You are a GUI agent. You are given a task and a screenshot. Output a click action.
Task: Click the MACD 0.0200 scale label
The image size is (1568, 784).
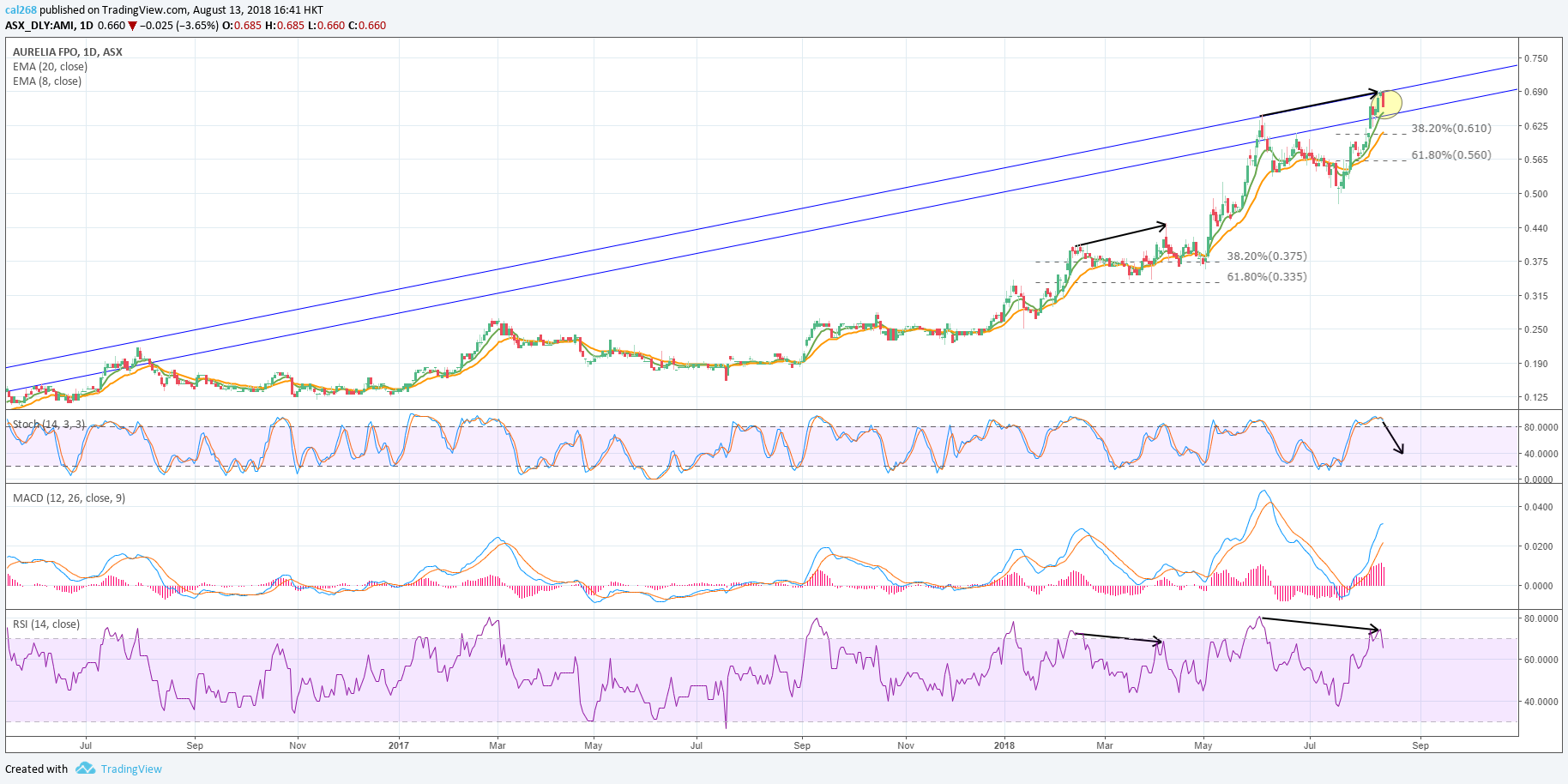[x=1539, y=546]
